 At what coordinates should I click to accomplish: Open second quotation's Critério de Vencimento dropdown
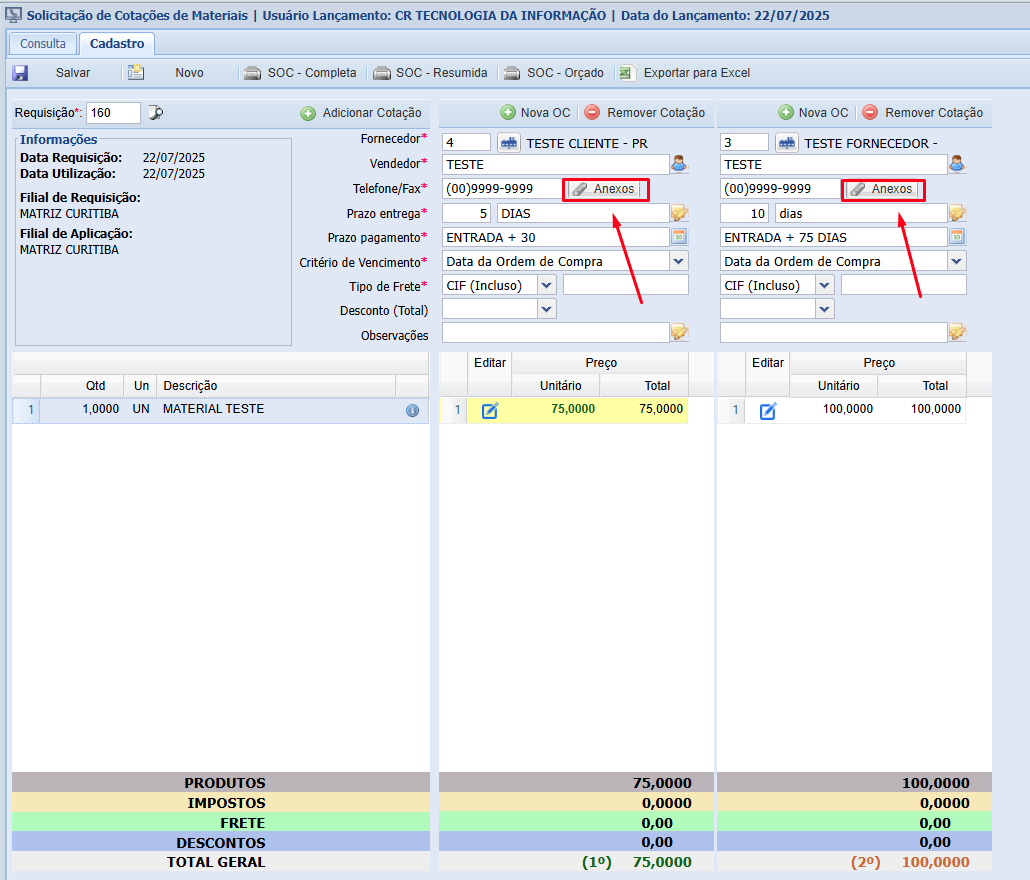957,261
